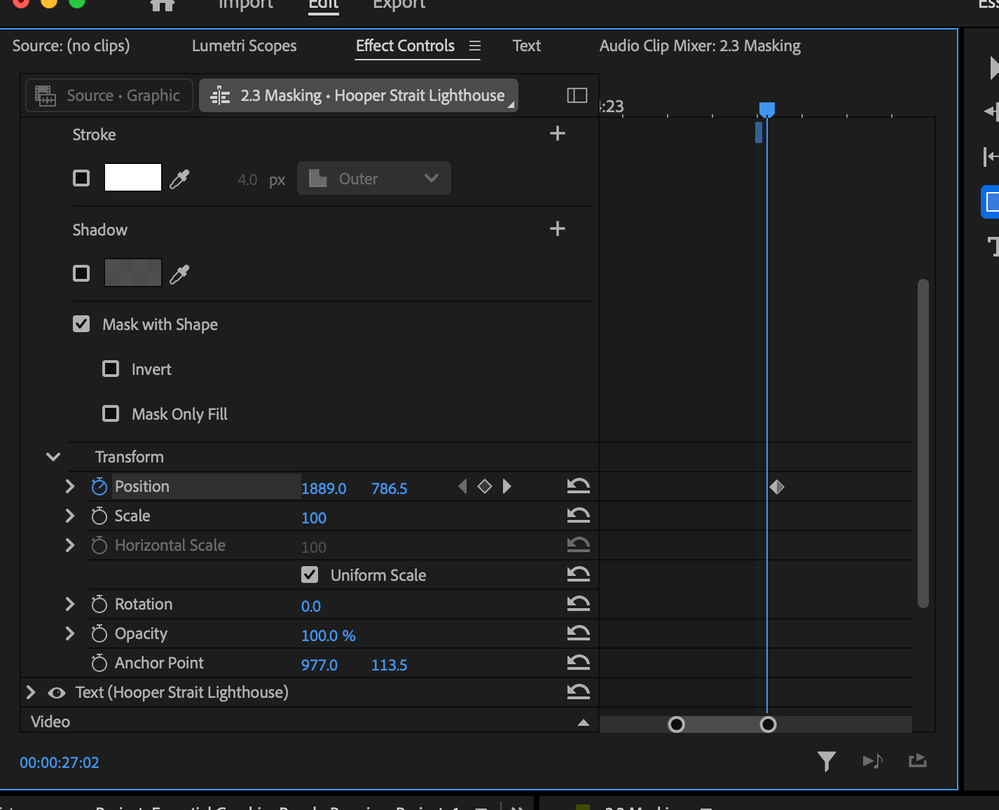This screenshot has height=810, width=999.
Task: Enable the Stroke checkbox
Action: pyautogui.click(x=81, y=178)
